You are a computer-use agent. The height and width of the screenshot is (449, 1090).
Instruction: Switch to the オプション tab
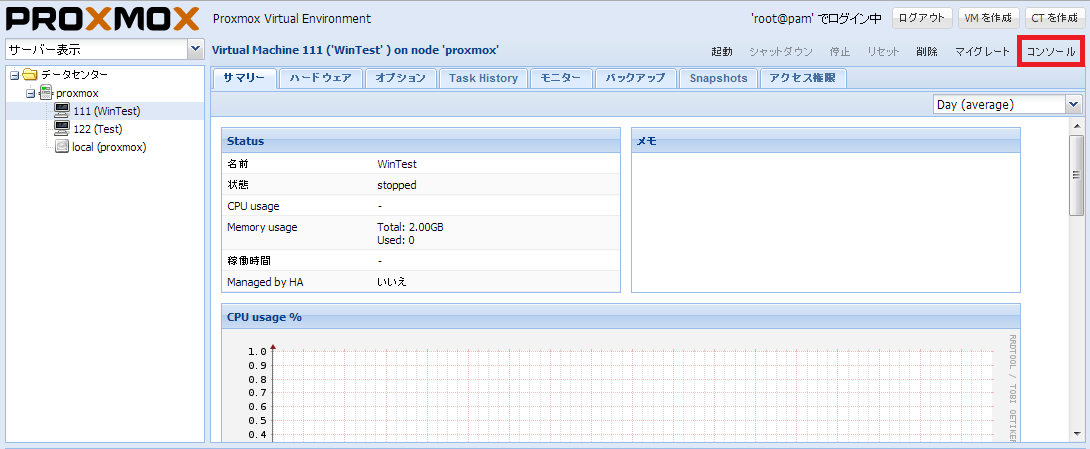[x=400, y=79]
